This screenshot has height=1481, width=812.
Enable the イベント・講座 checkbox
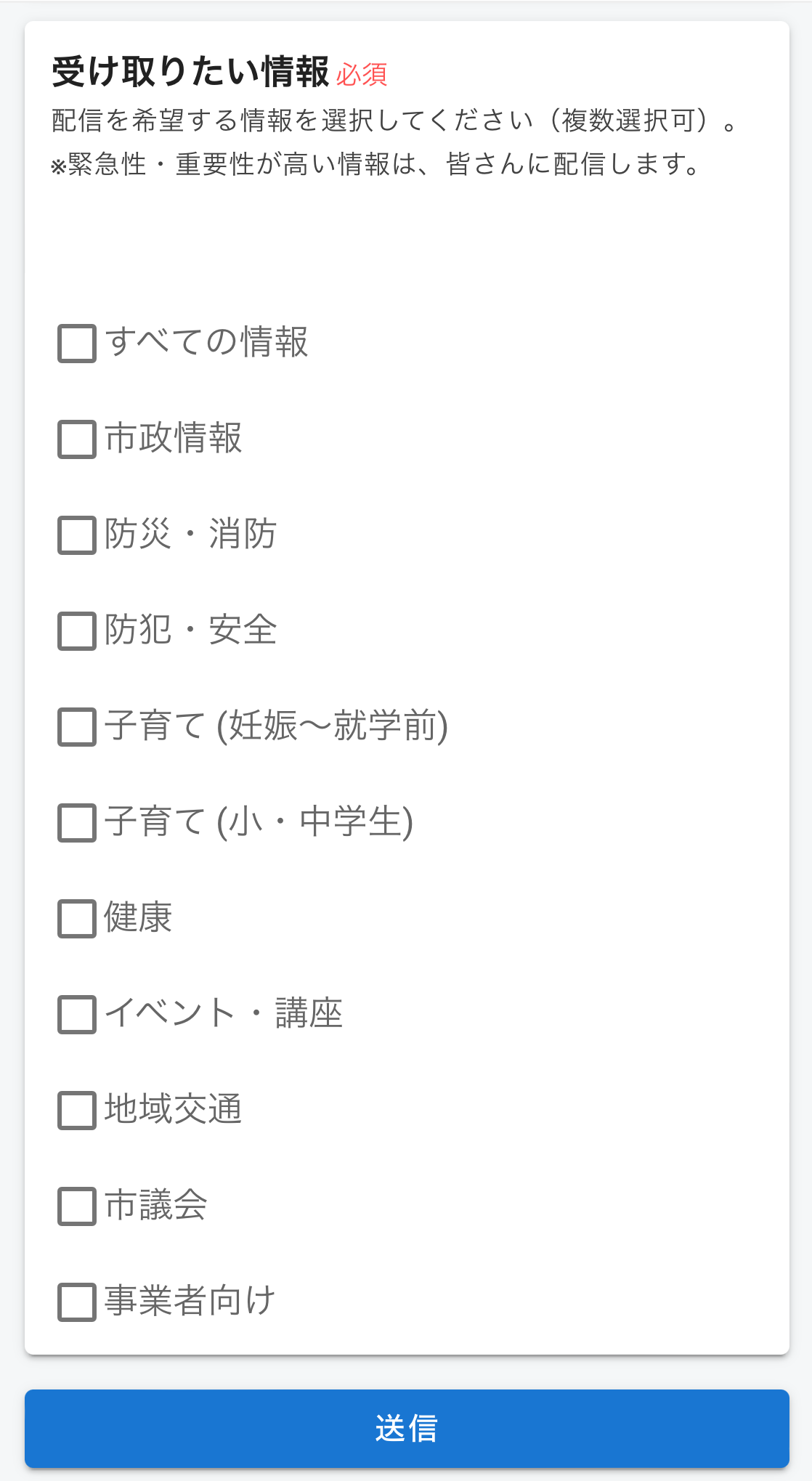coord(77,1015)
